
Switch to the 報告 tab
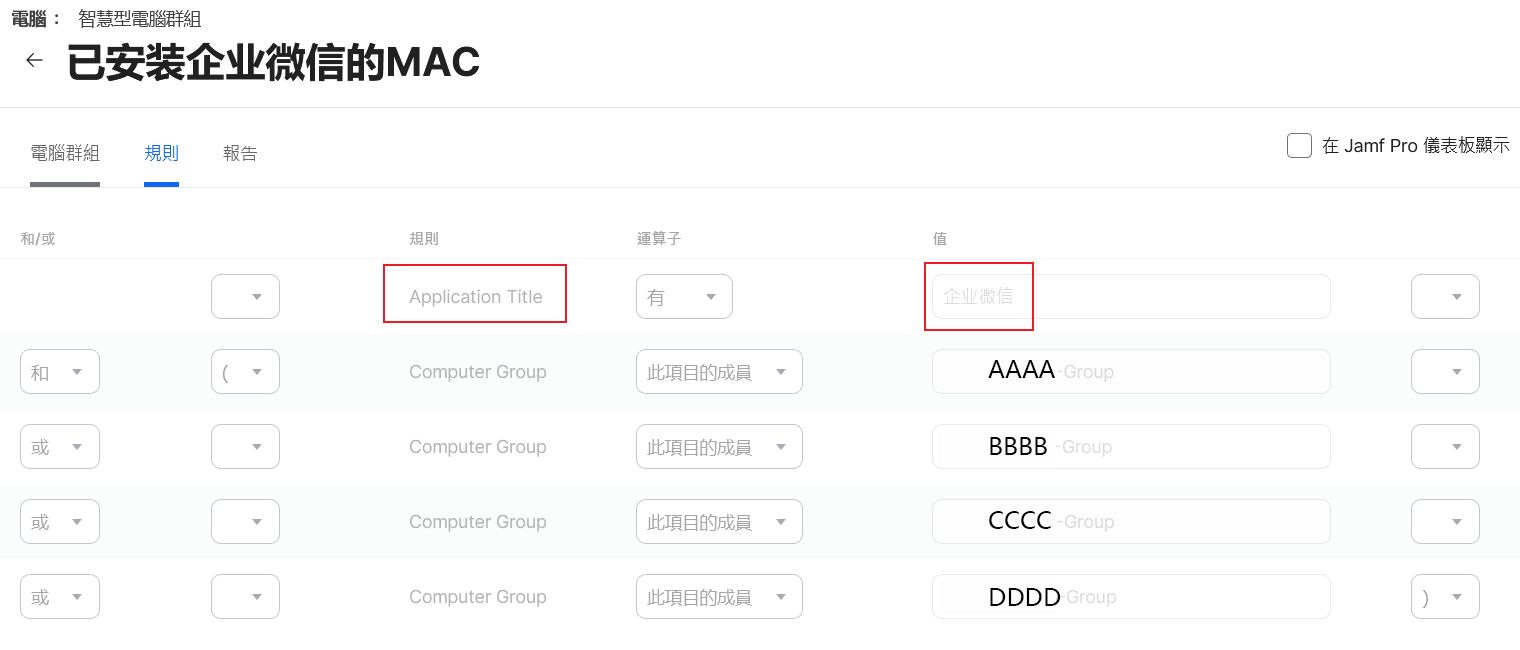coord(240,153)
